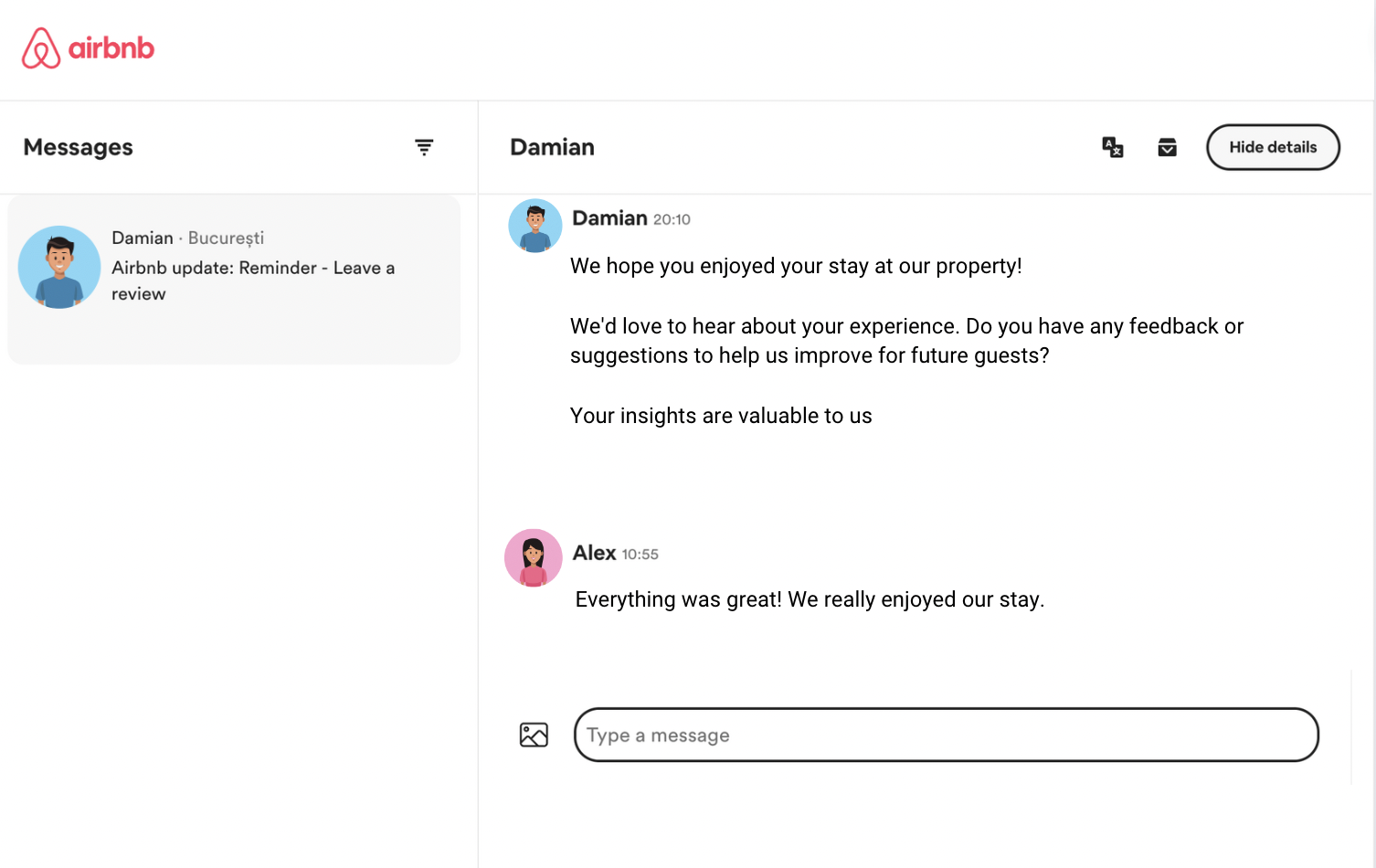Click Damian's "We hope you enjoyed" message
Screen dimensions: 1376x868
click(796, 266)
